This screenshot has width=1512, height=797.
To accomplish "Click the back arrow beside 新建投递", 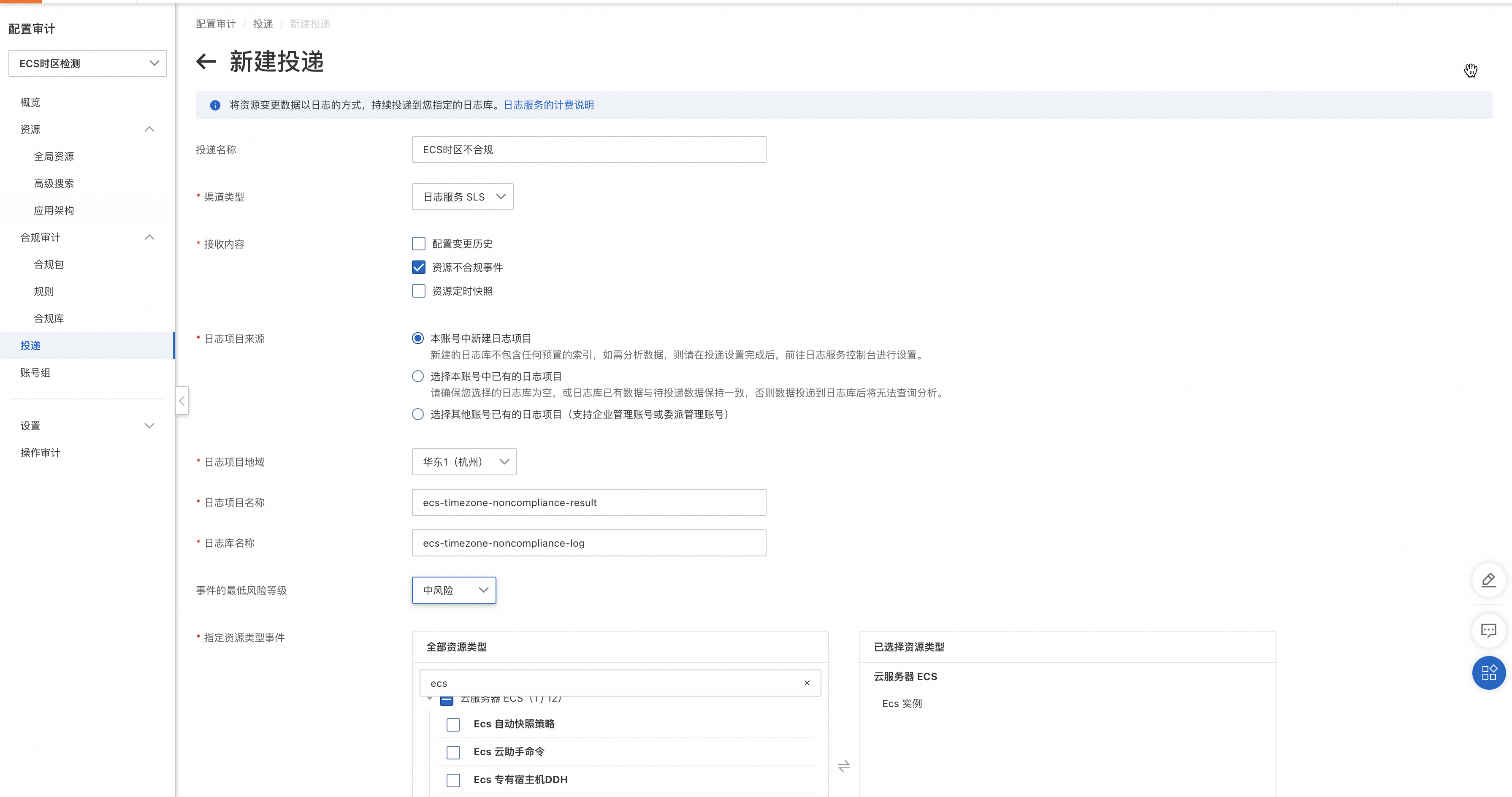I will 206,61.
